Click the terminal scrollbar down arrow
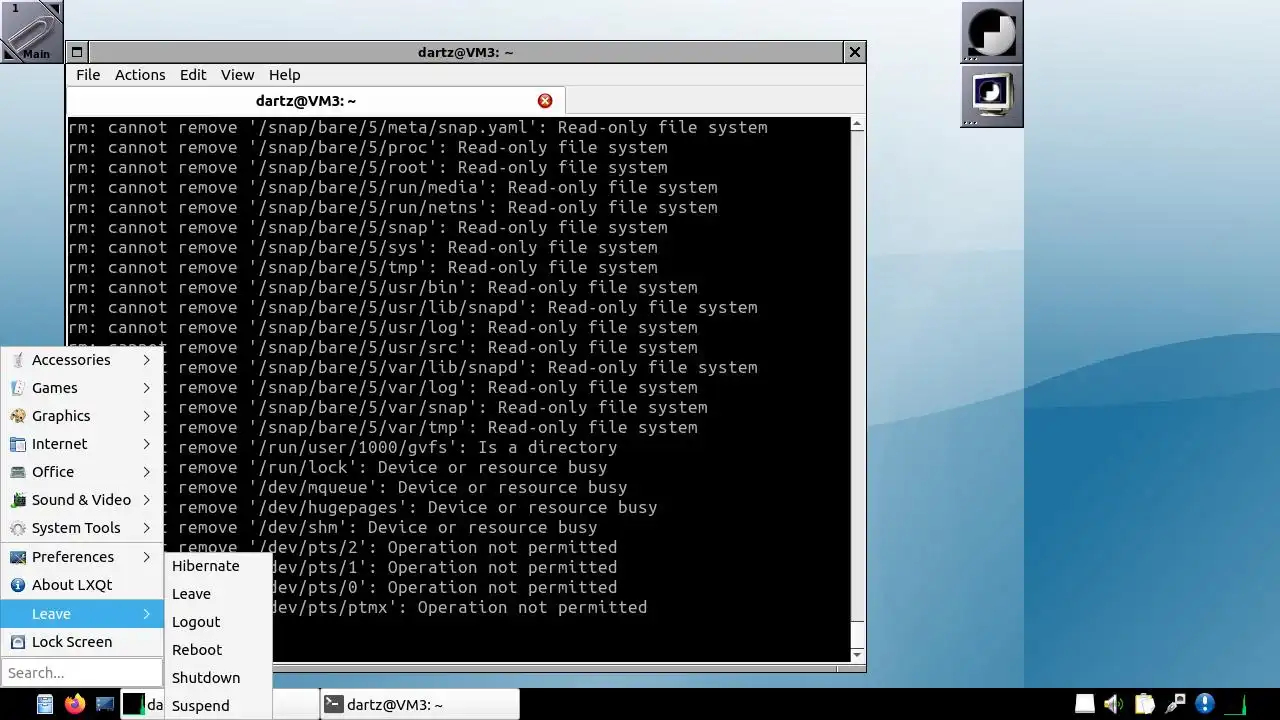 857,654
